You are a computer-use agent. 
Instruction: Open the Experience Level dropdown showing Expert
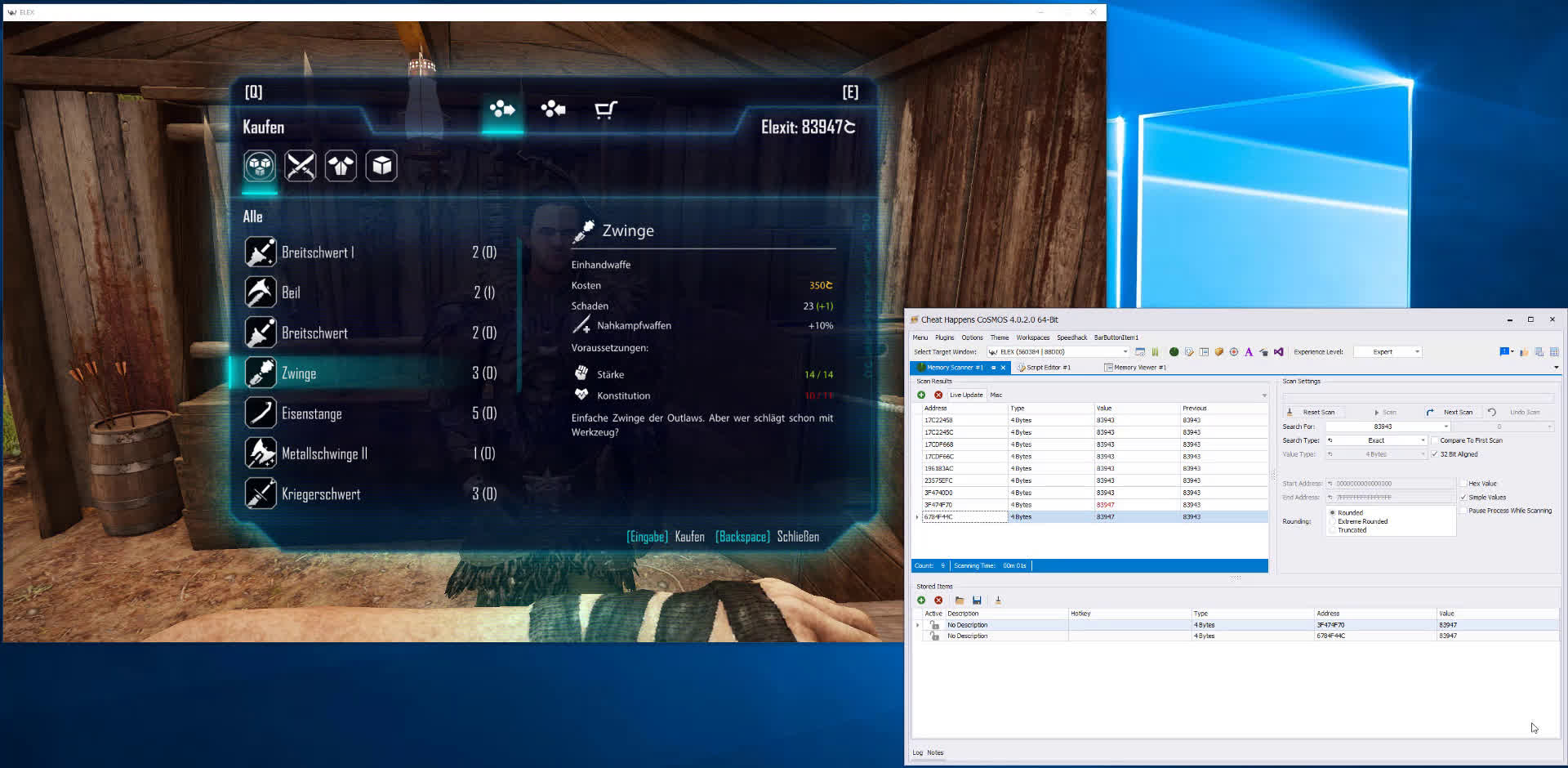tap(1388, 352)
